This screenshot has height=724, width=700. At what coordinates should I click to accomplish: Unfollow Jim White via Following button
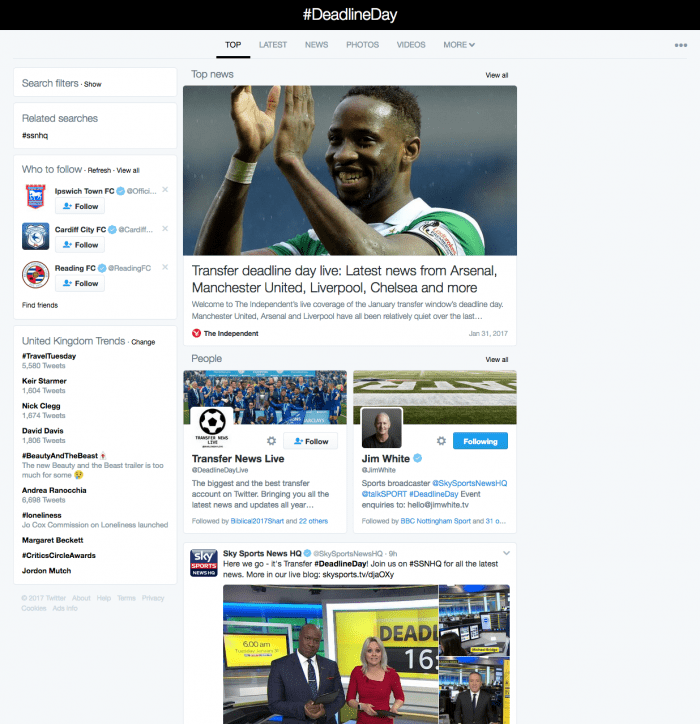(x=480, y=441)
